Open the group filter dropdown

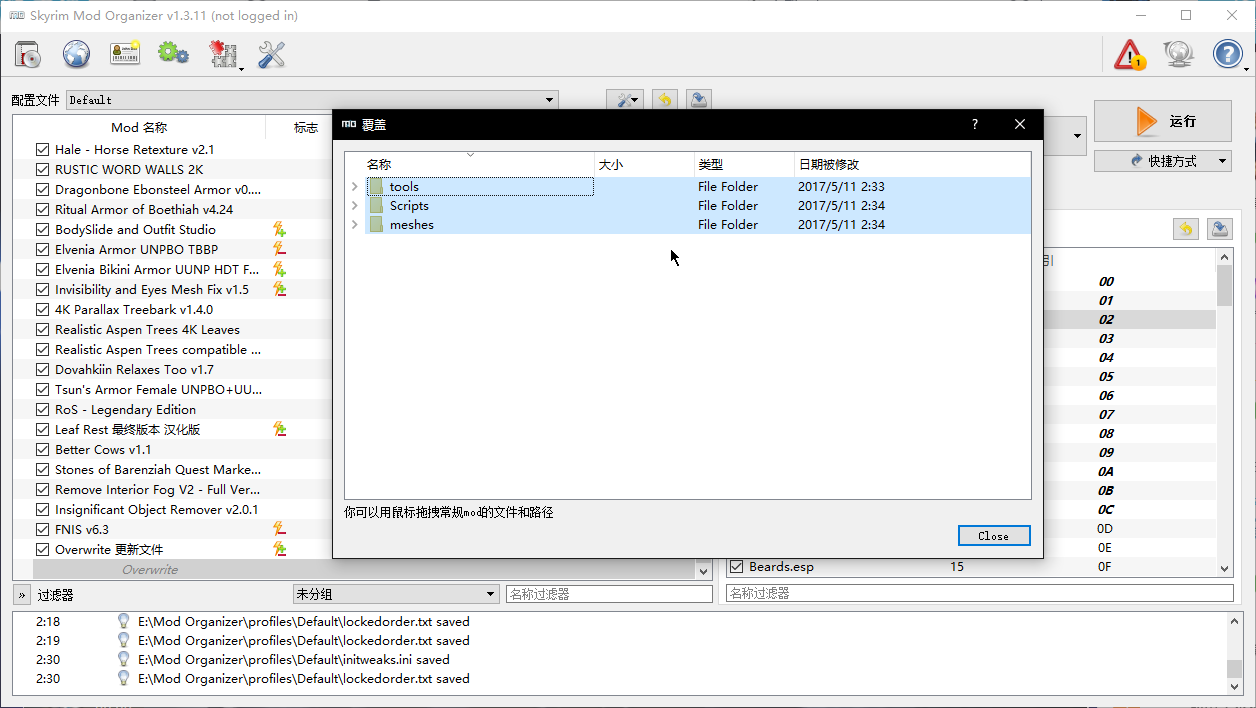[395, 594]
